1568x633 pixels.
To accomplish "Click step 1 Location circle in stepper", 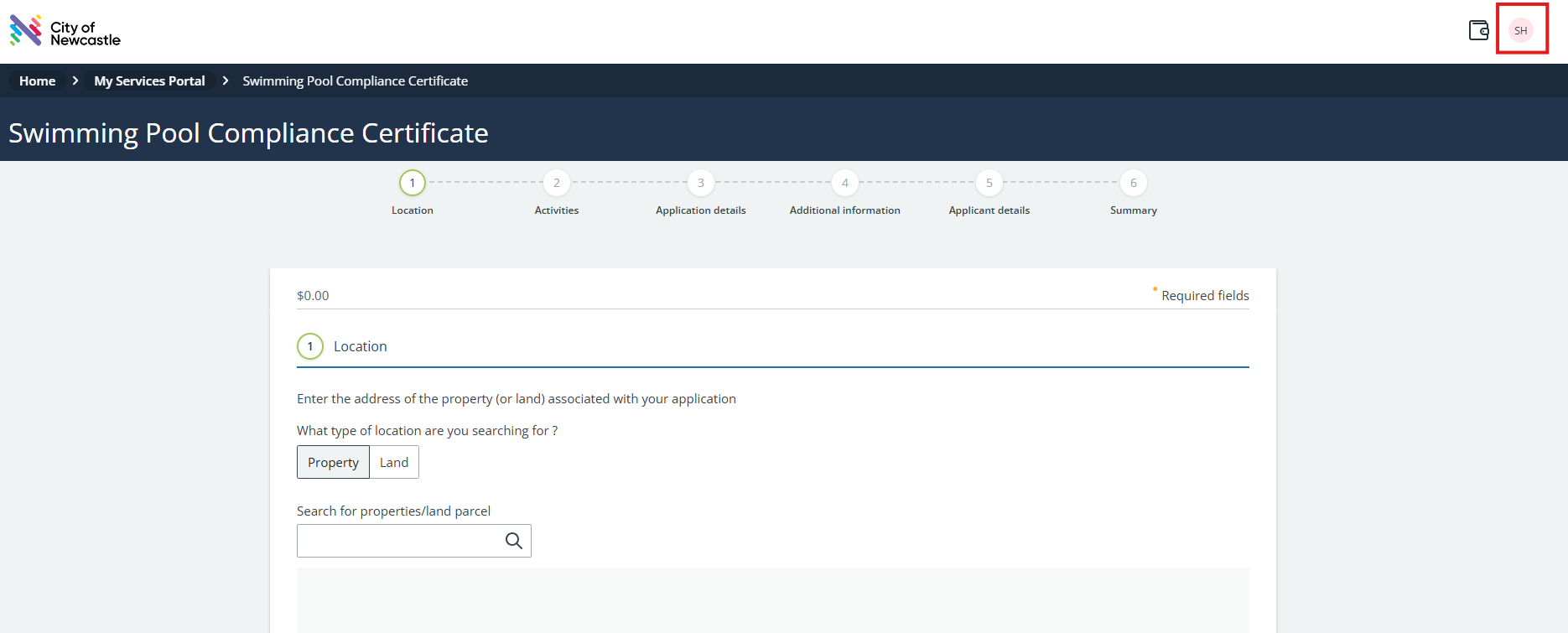I will (412, 183).
